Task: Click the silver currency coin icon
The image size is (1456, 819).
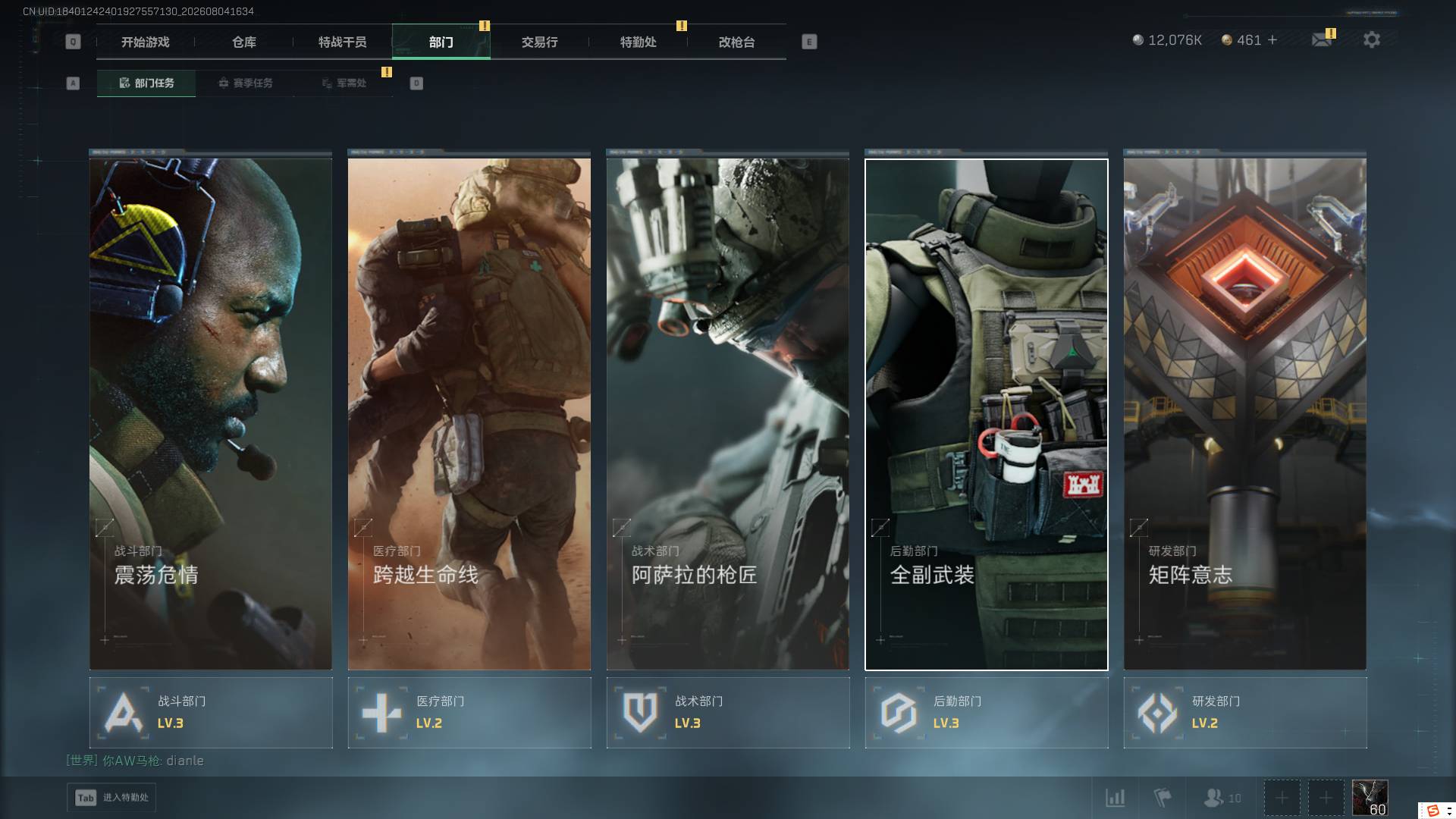Action: [1137, 40]
